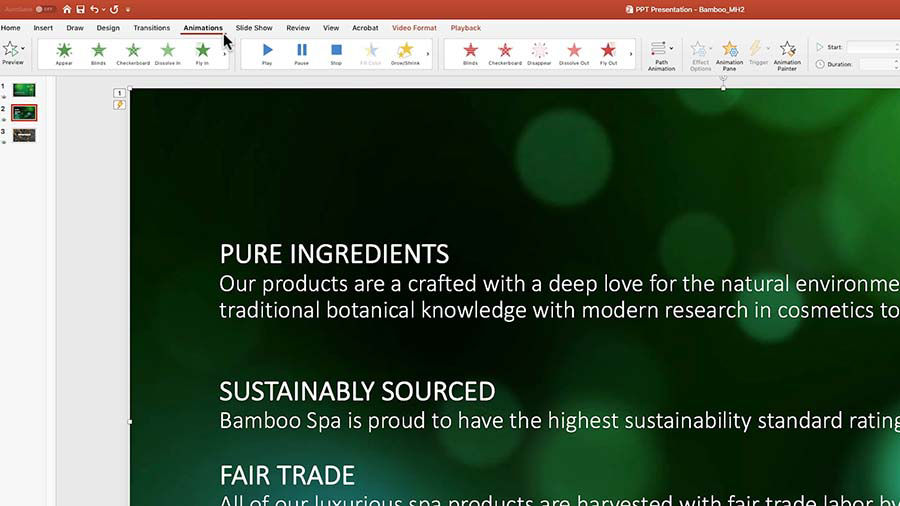
Task: Click the Trigger lightning icon
Action: click(756, 49)
